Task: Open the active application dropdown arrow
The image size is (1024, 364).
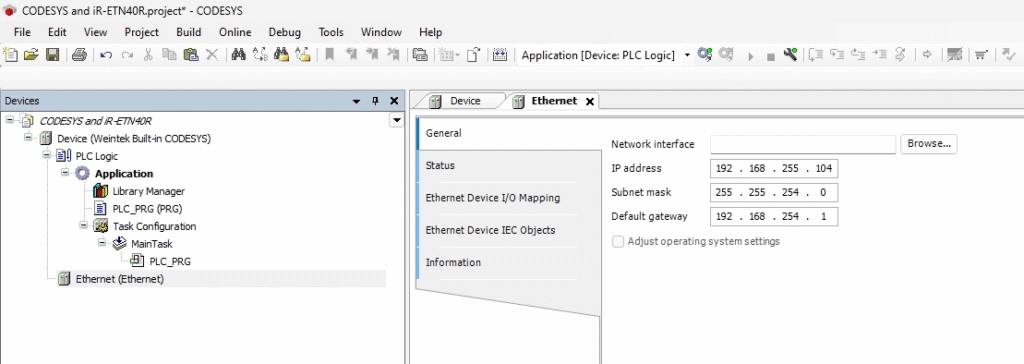Action: (687, 56)
